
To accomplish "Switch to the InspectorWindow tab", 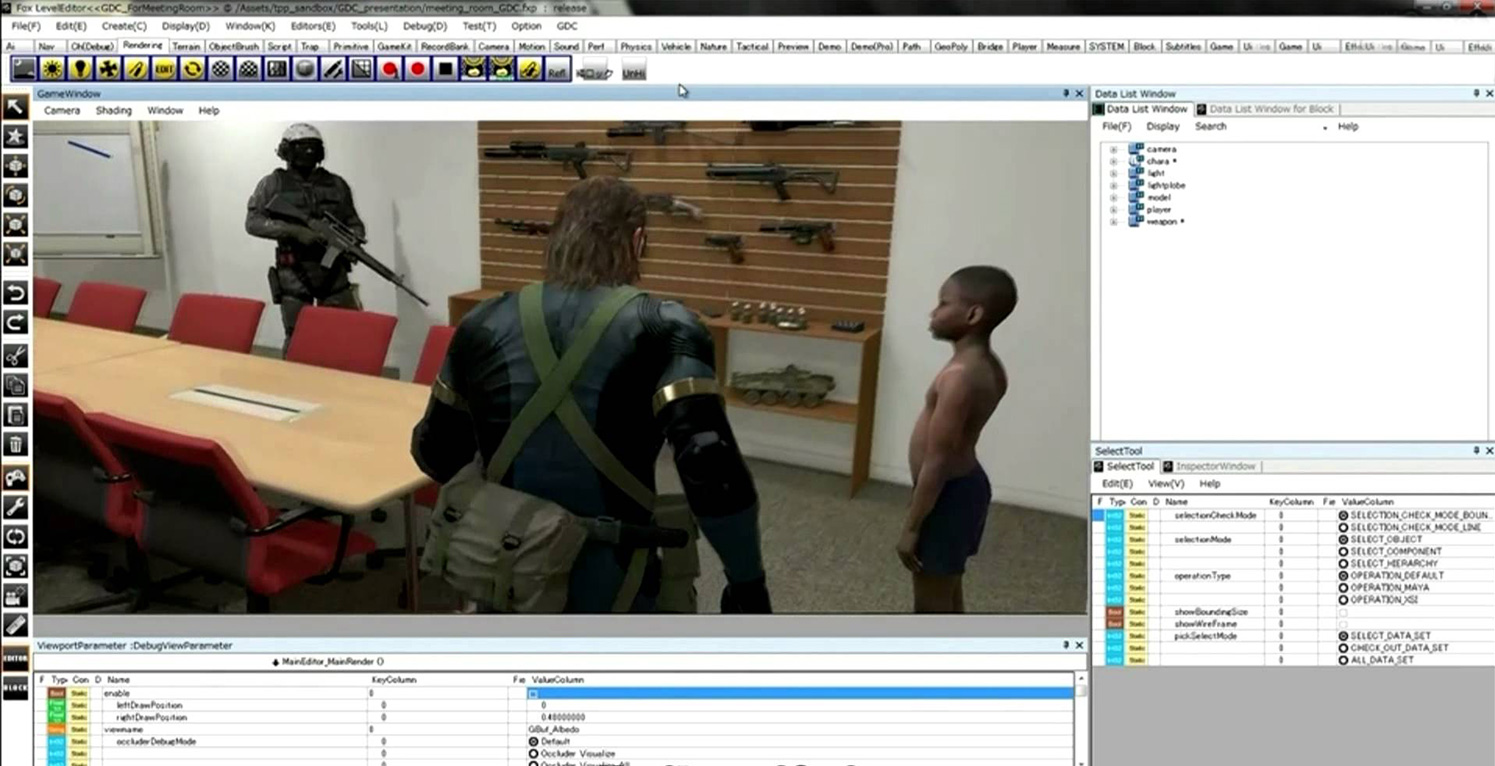I will click(1210, 467).
